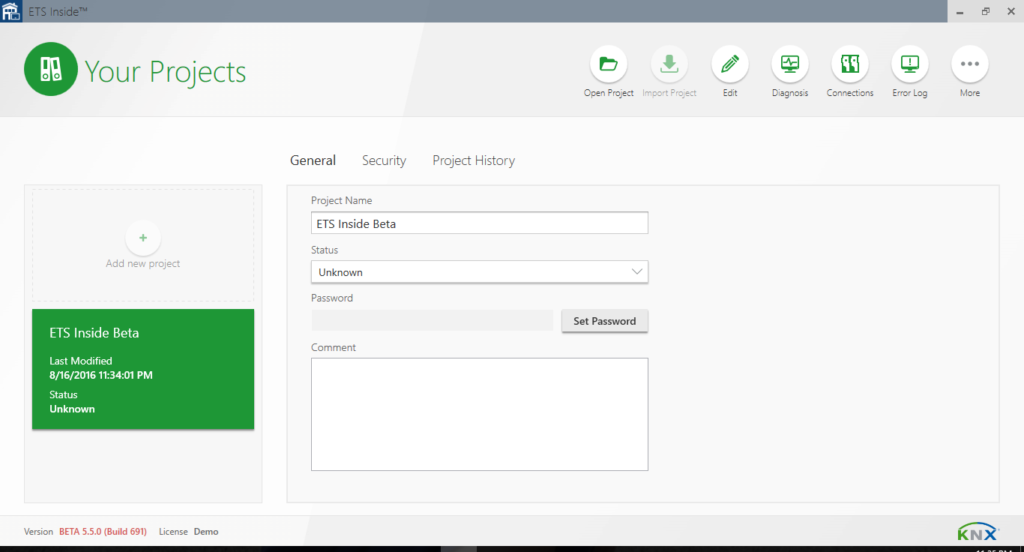Click the Edit pencil icon

729,64
